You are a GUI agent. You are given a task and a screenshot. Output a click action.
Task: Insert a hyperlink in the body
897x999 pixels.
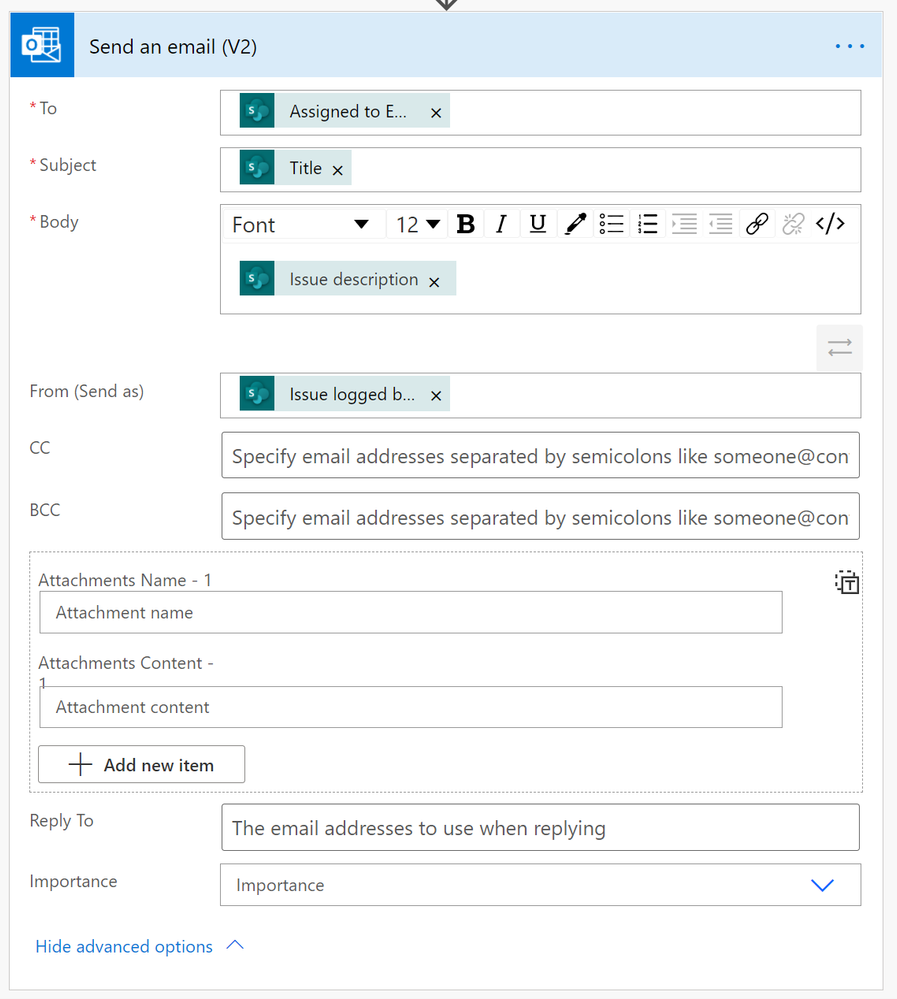[757, 224]
